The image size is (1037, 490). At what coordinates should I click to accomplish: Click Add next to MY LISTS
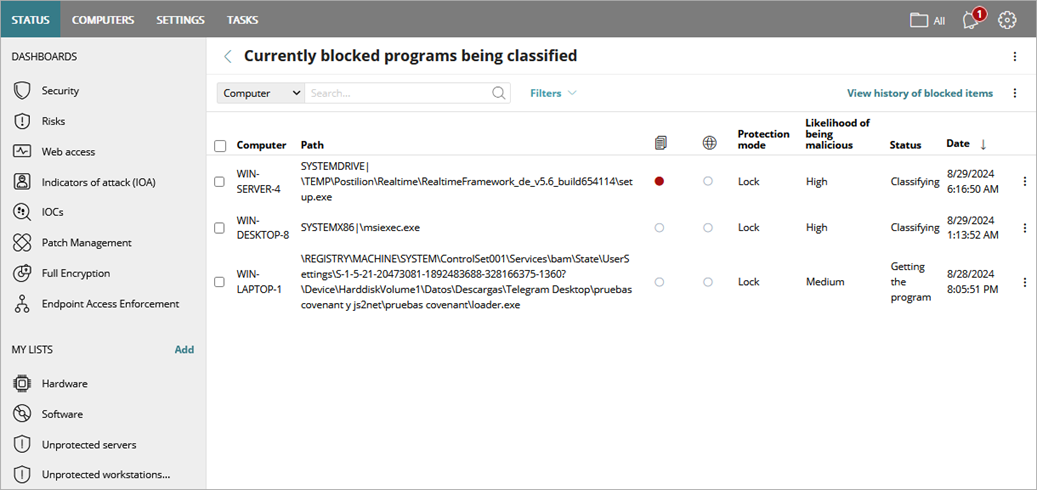click(184, 350)
